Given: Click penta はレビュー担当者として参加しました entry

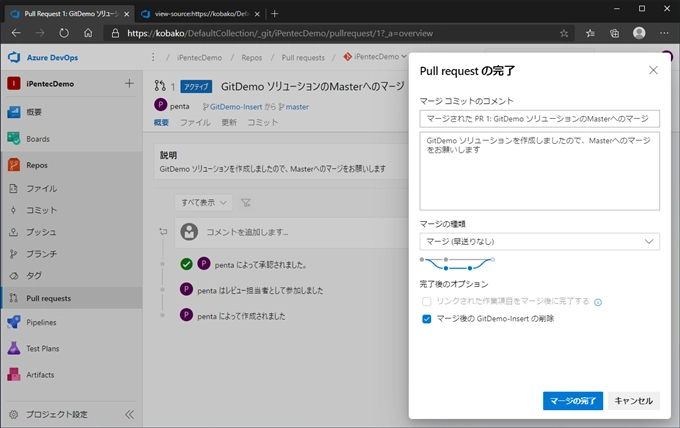Looking at the screenshot, I should pyautogui.click(x=260, y=291).
